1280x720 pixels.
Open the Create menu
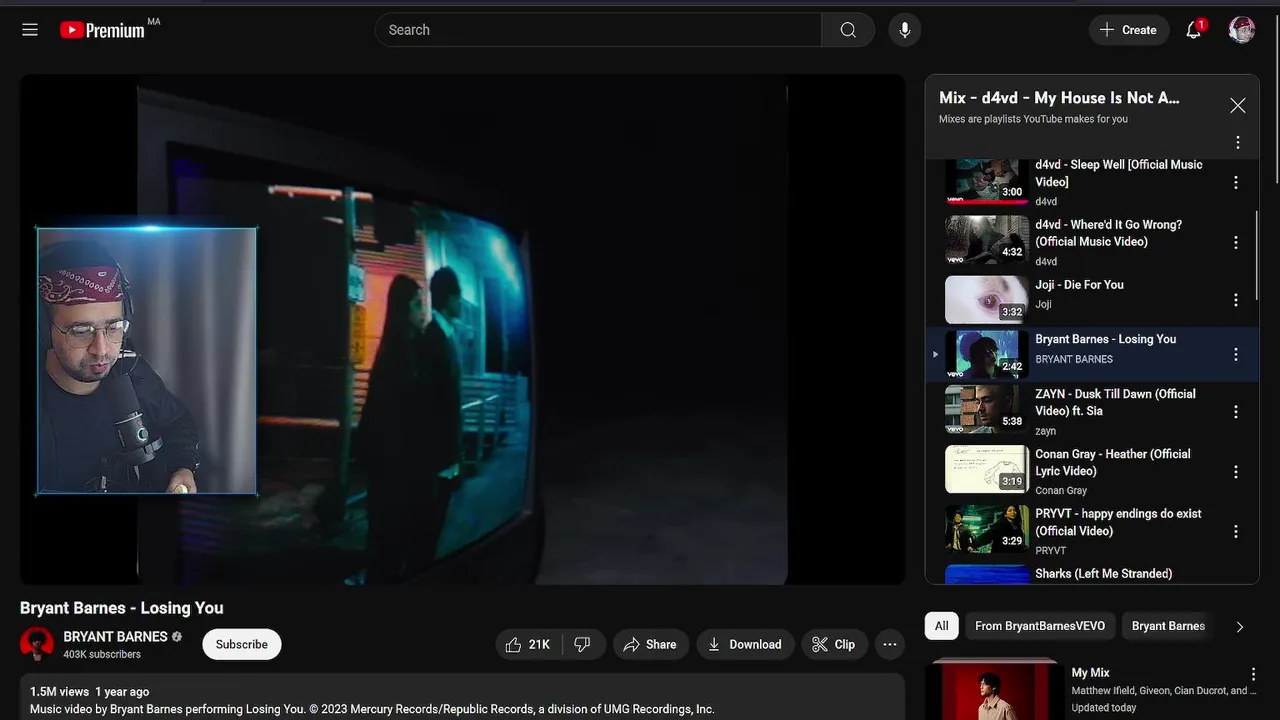point(1129,30)
